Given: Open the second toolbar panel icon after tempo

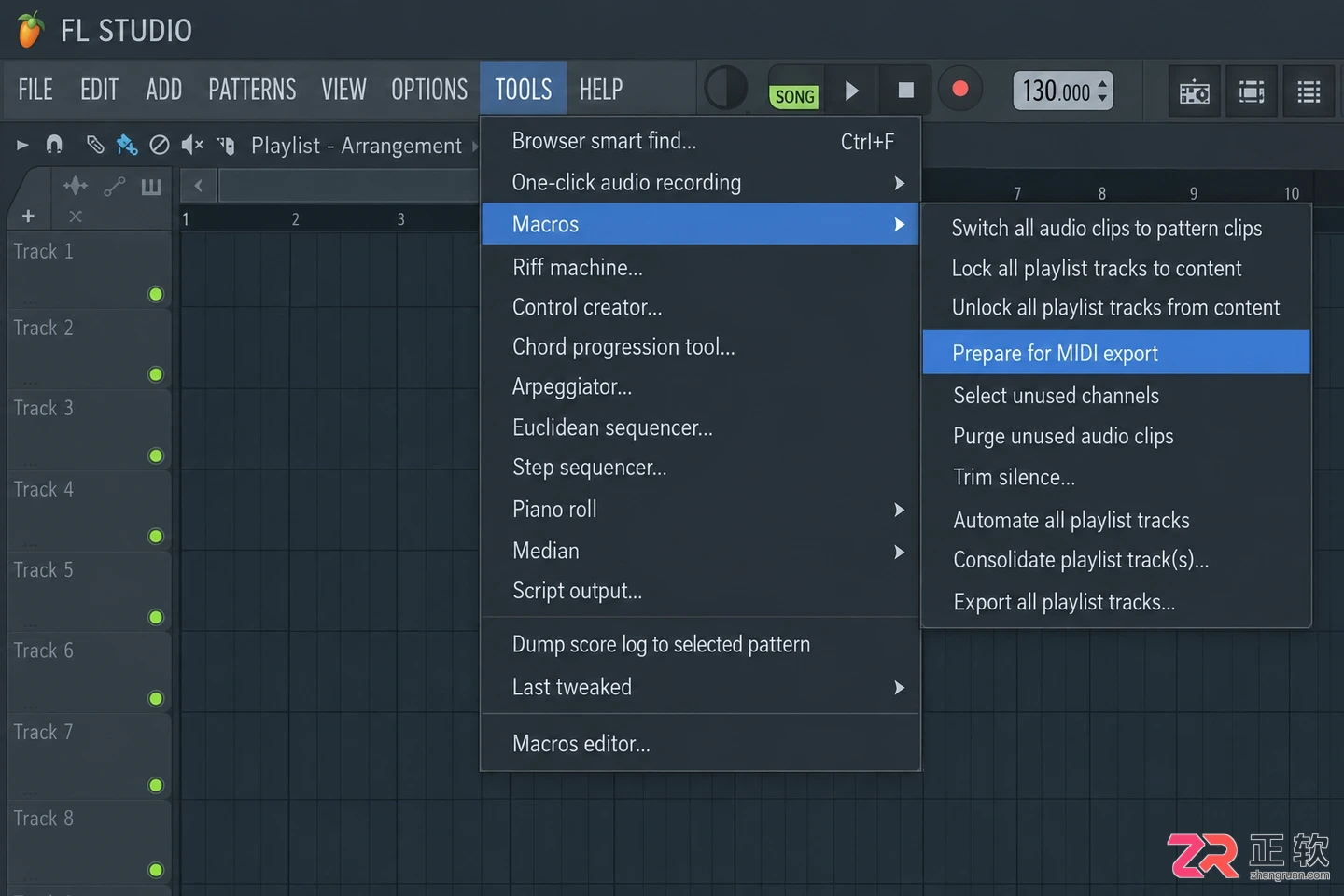Looking at the screenshot, I should [1251, 91].
